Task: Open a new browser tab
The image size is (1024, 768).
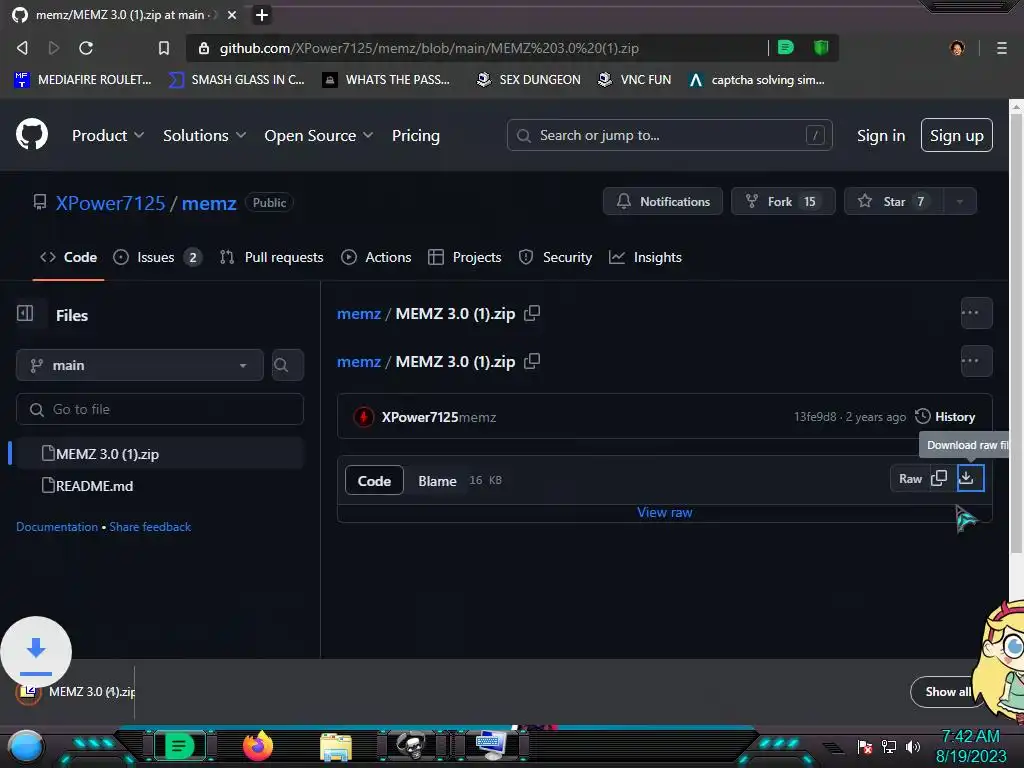Action: click(x=261, y=14)
